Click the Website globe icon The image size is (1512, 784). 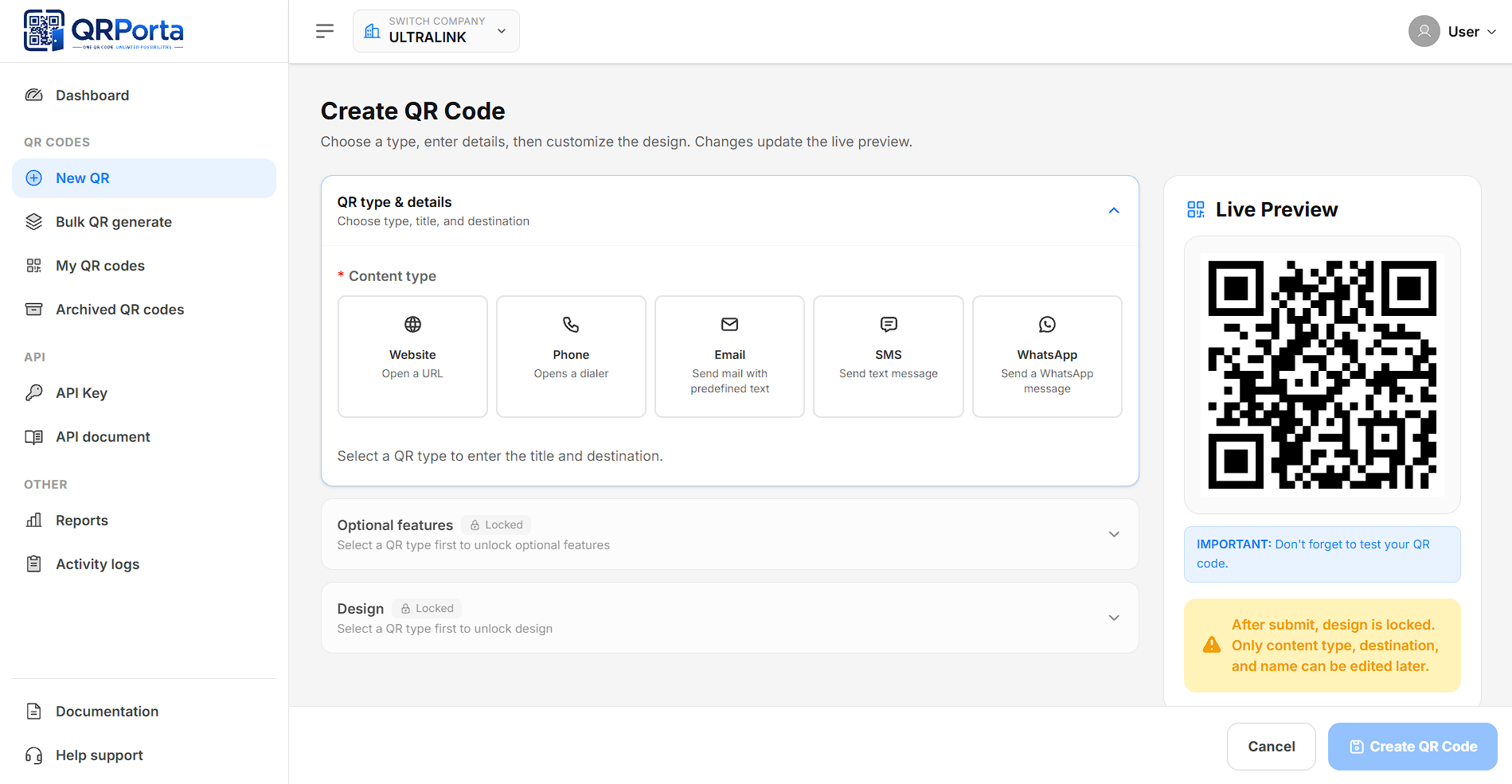click(x=412, y=324)
